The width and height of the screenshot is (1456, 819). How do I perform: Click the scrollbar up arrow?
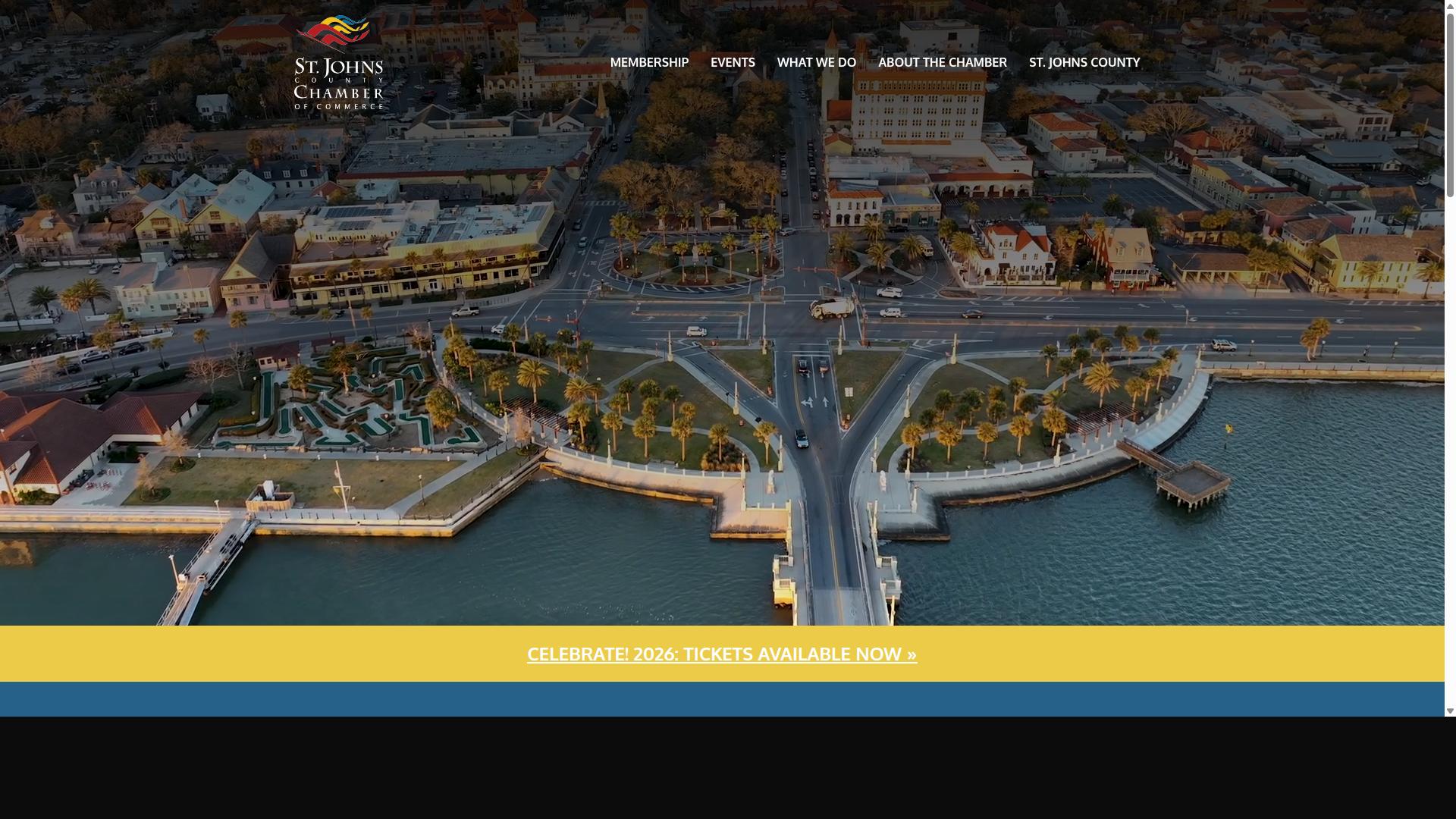(1450, 5)
